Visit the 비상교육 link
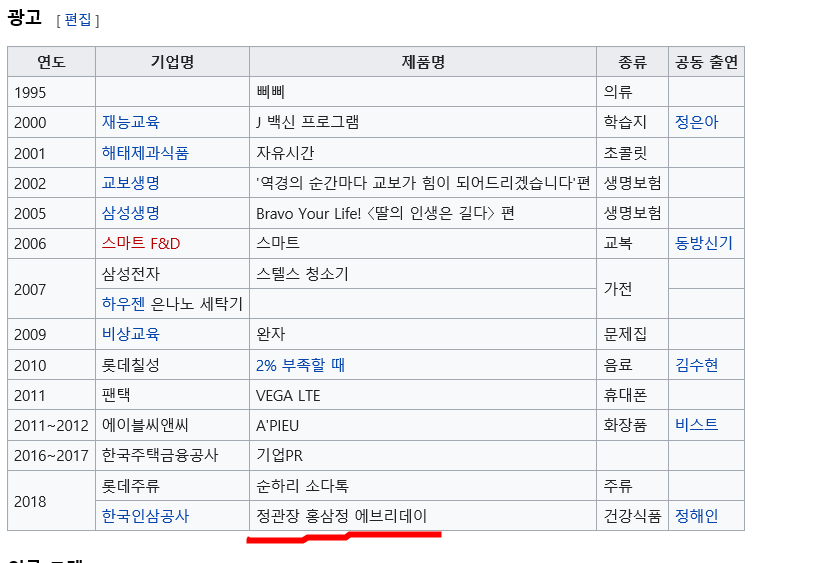This screenshot has width=839, height=563. coord(131,334)
